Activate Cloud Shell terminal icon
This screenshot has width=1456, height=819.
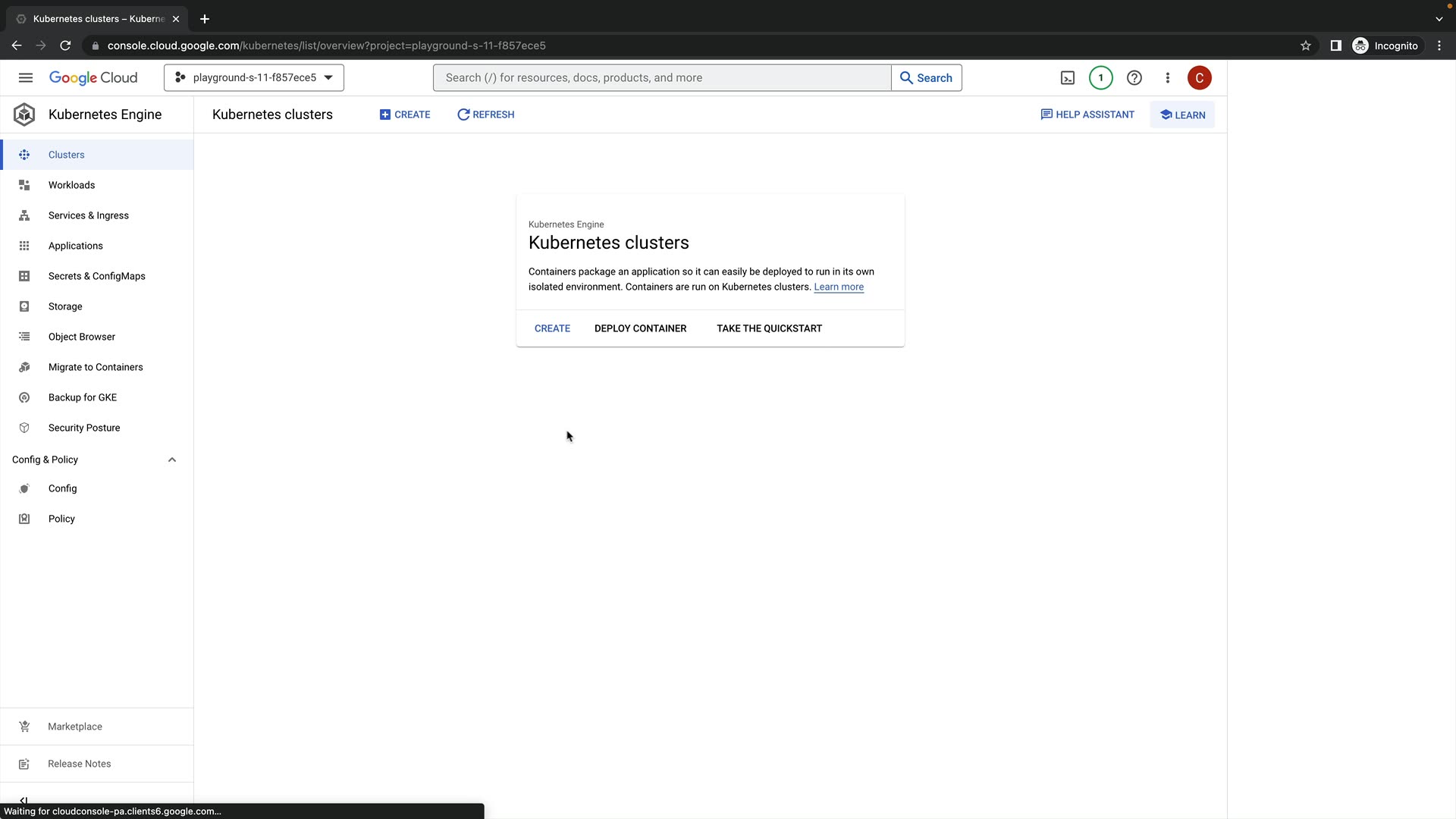(1067, 77)
